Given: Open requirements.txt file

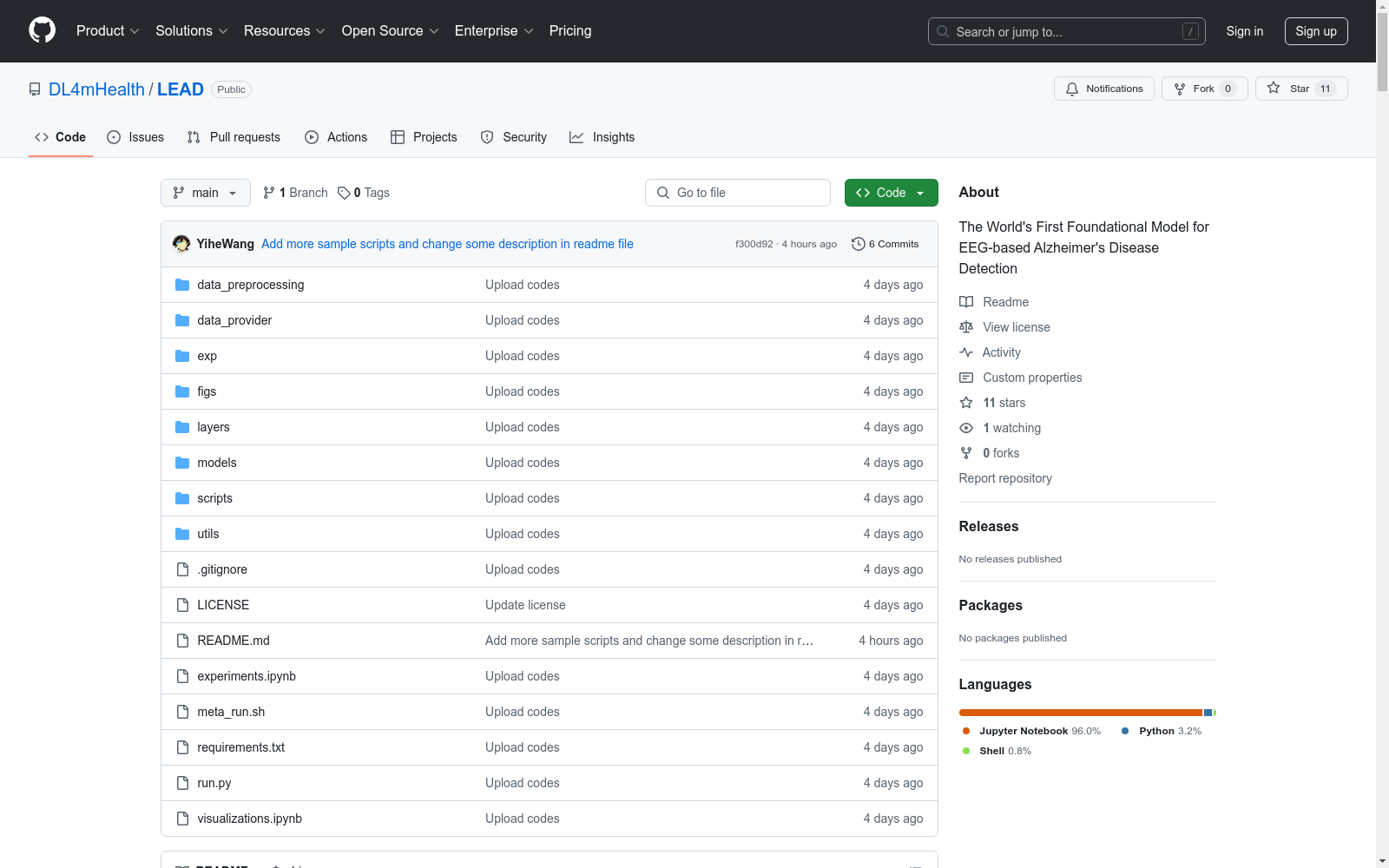Looking at the screenshot, I should point(240,747).
